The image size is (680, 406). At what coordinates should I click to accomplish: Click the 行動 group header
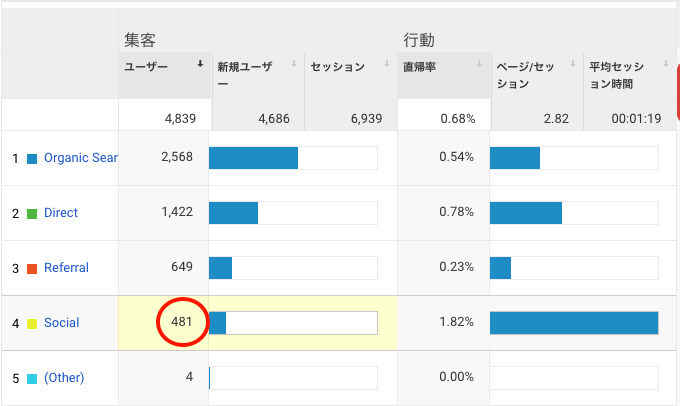coord(419,40)
